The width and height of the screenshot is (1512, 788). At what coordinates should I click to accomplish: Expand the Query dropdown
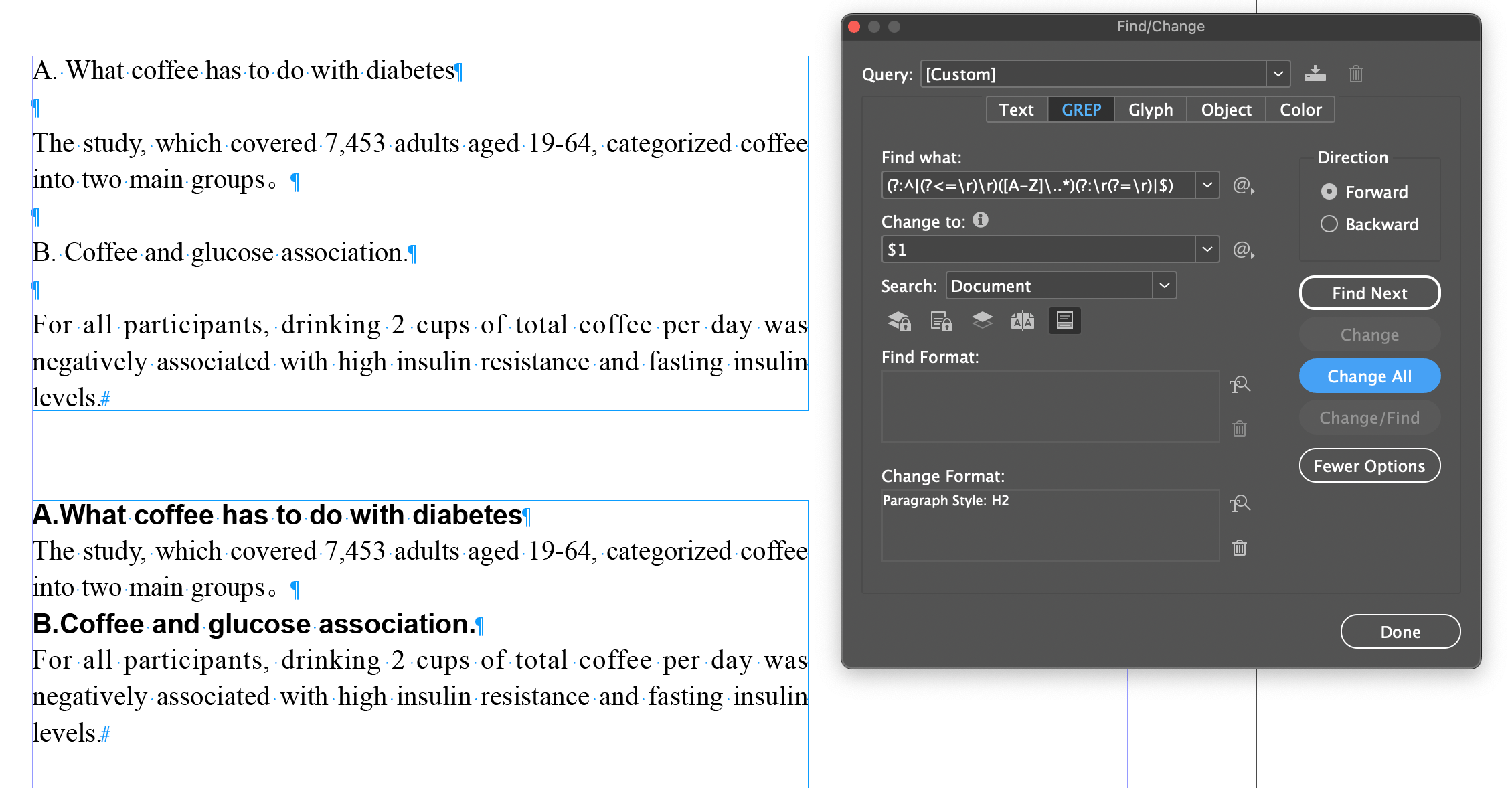1278,74
